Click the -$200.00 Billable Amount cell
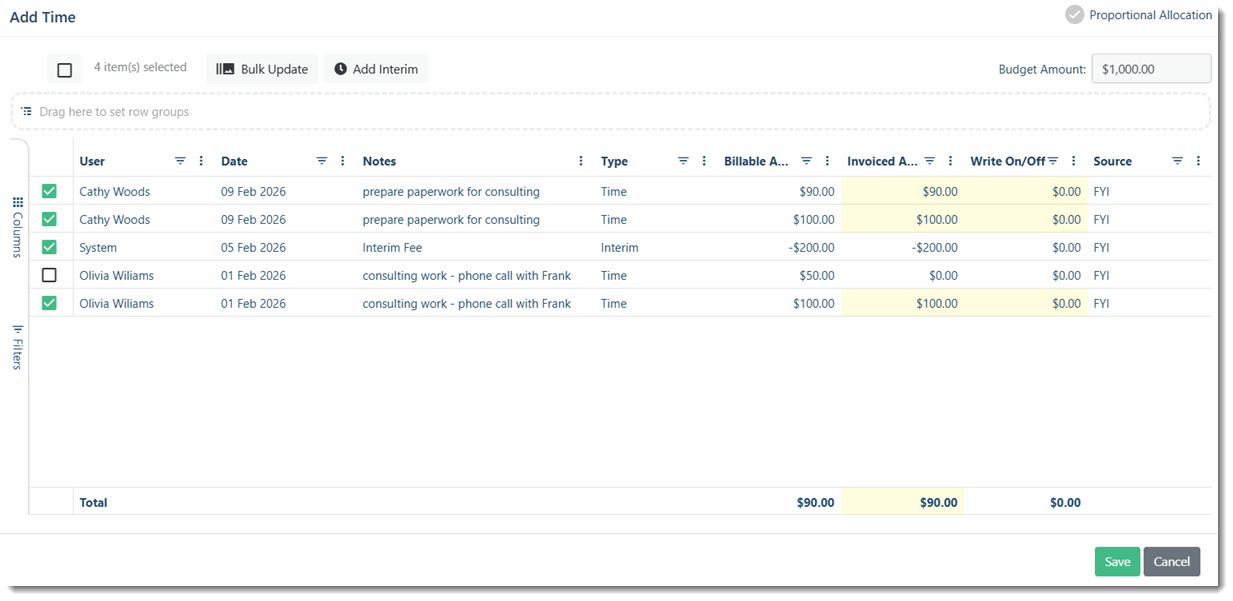1233x601 pixels. click(x=780, y=247)
